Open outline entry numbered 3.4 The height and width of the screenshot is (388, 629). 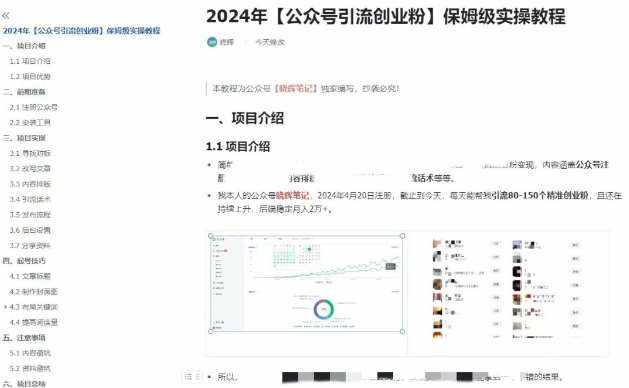[x=30, y=199]
